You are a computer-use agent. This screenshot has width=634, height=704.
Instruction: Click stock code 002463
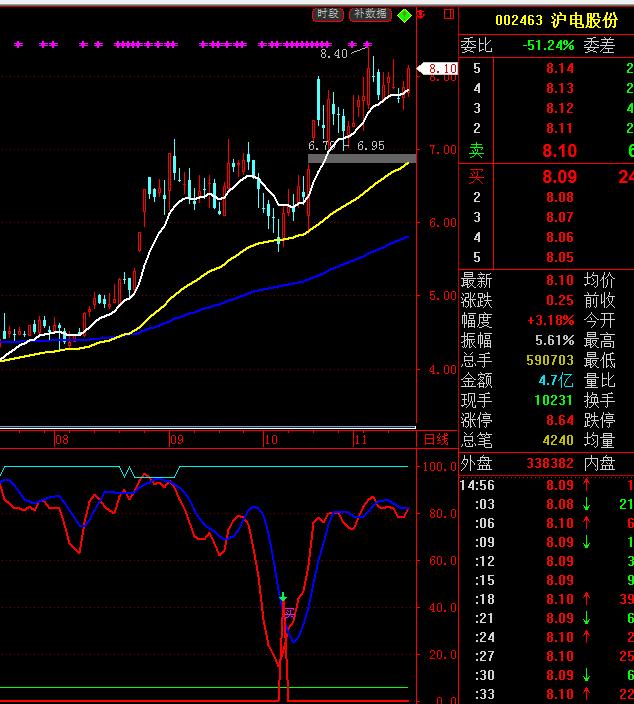(521, 21)
